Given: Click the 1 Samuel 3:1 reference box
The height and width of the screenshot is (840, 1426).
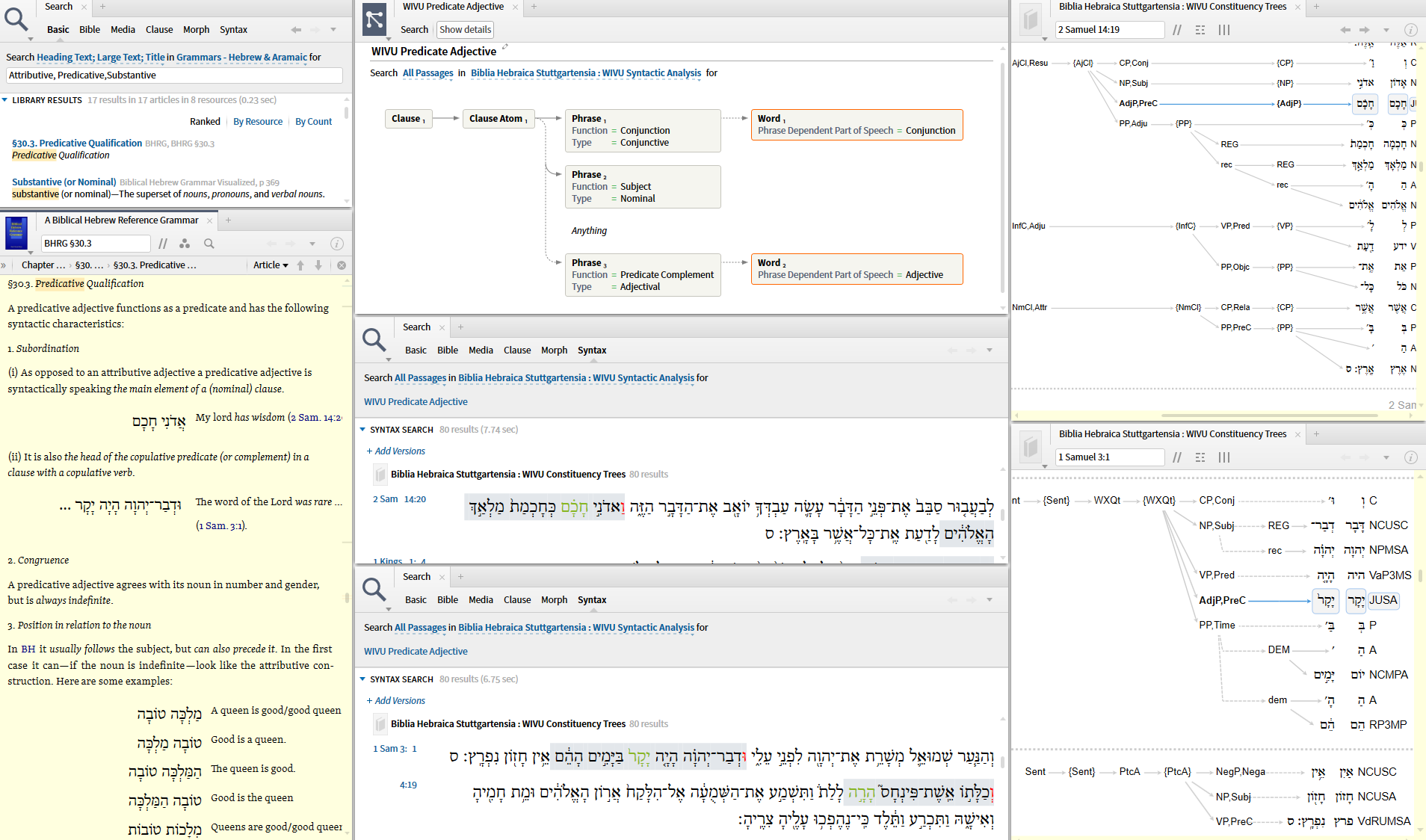Looking at the screenshot, I should pos(1110,457).
